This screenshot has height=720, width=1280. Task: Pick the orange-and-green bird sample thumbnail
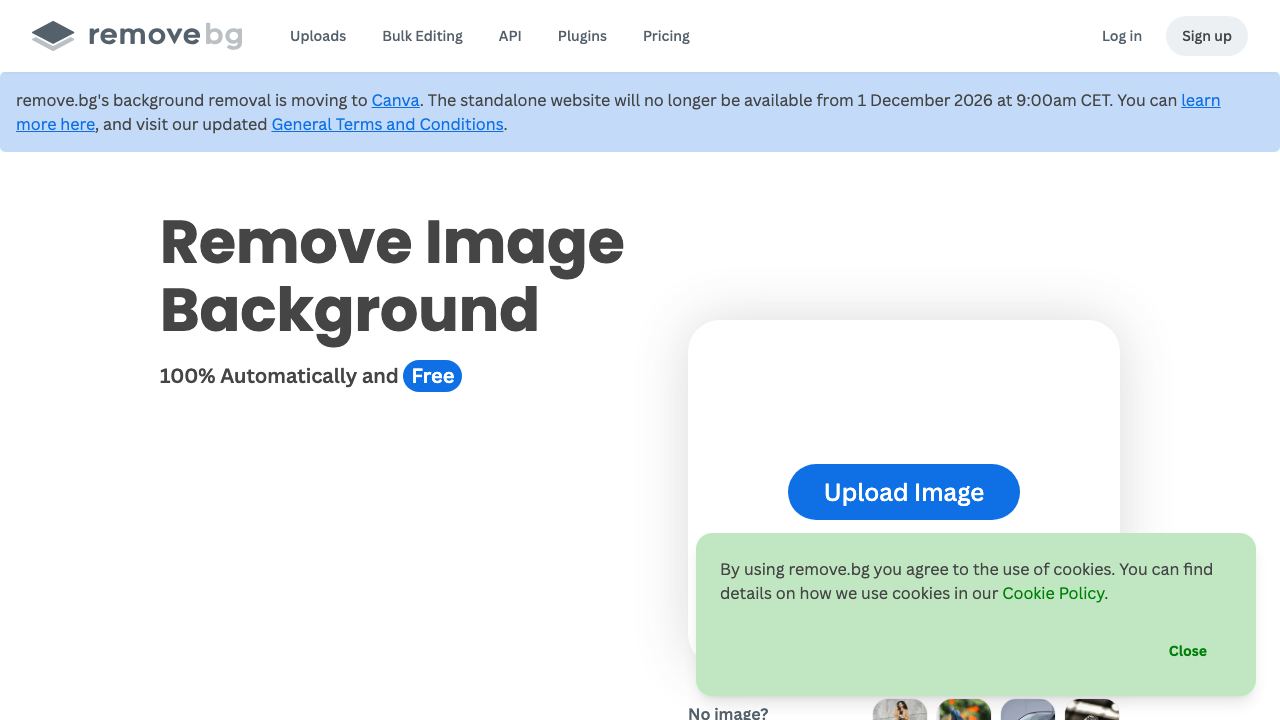[x=964, y=709]
